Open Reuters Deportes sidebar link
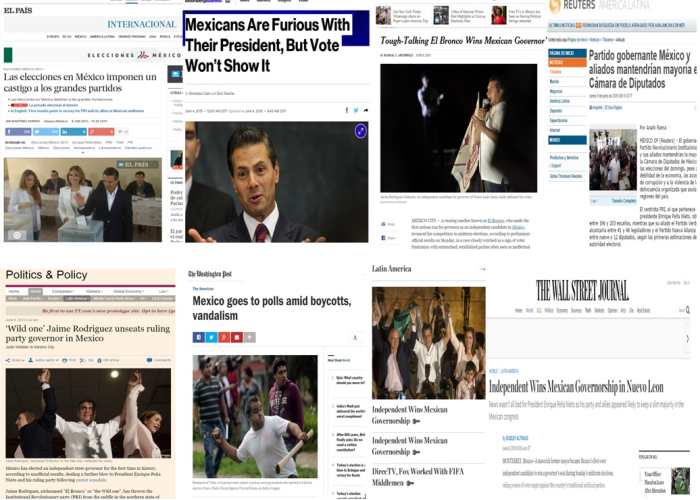Screen dimensions: 700x500 (x=556, y=111)
